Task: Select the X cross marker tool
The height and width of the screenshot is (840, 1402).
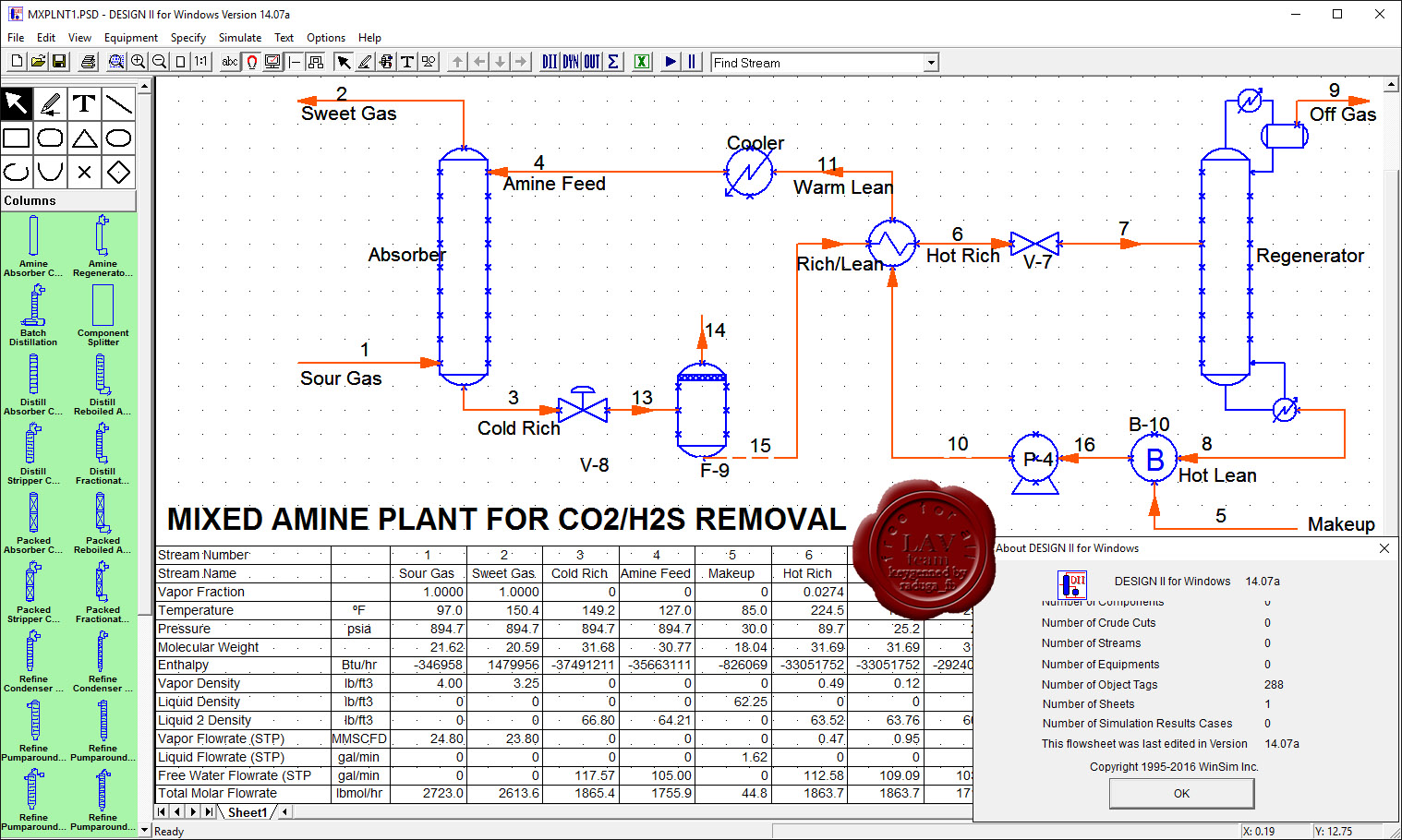Action: click(85, 173)
